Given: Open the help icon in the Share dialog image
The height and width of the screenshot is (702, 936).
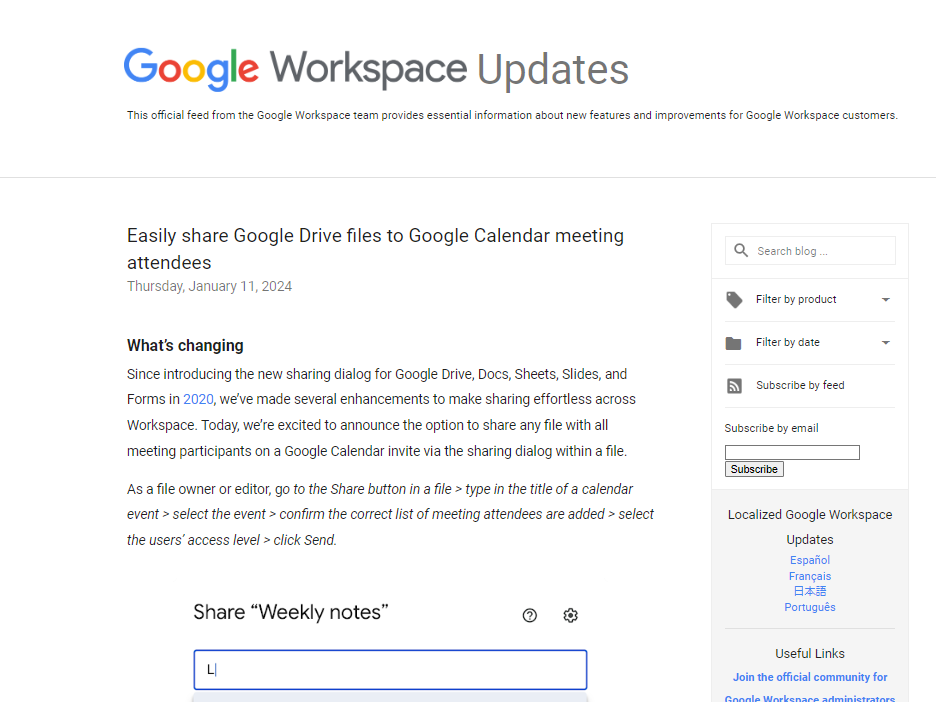Looking at the screenshot, I should [529, 615].
